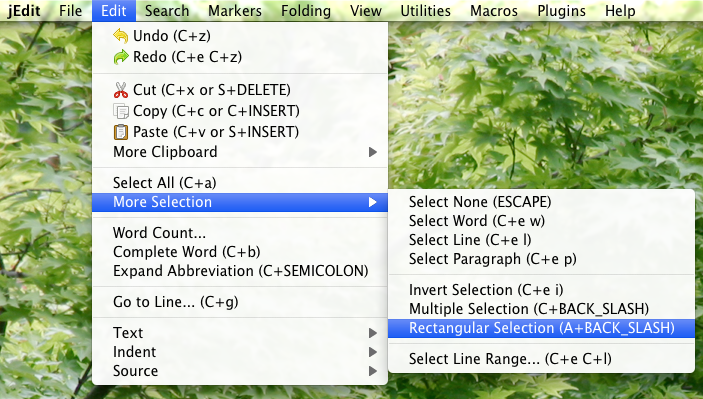Open Word Count... dialog
703x399 pixels.
(x=240, y=233)
